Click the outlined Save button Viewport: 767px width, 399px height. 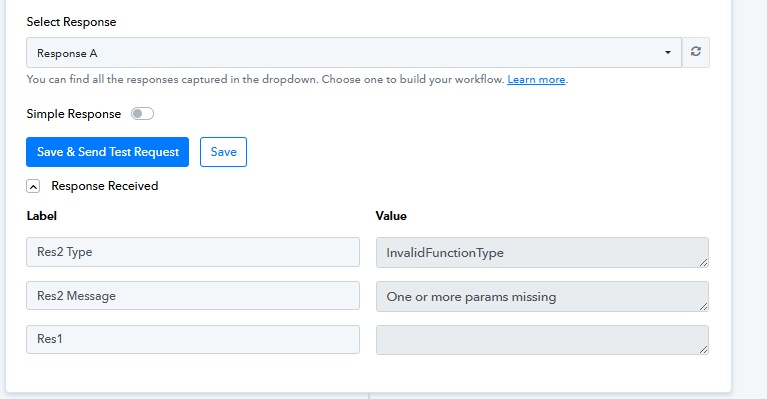tap(224, 152)
